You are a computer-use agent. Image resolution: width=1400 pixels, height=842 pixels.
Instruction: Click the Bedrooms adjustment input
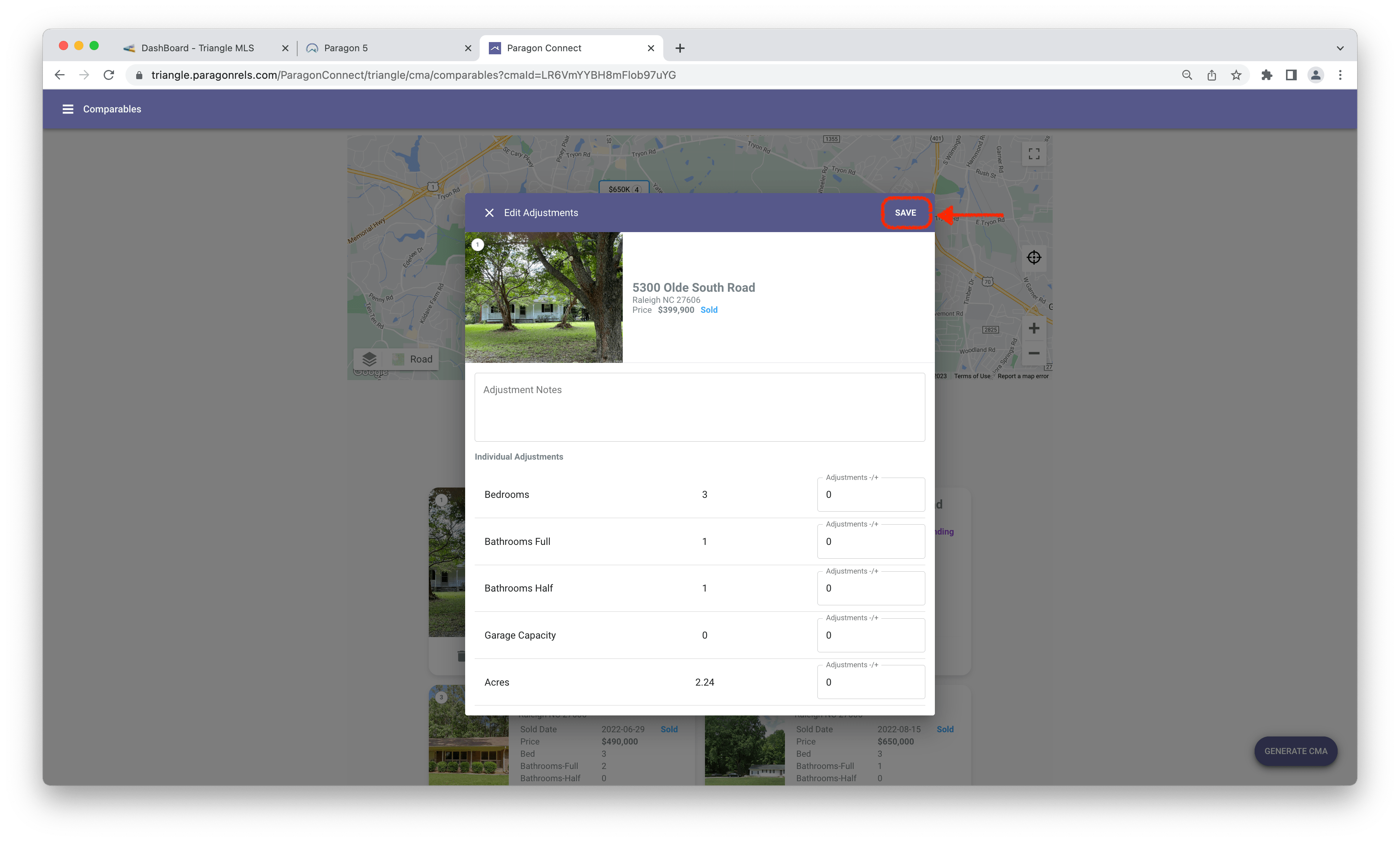(871, 495)
